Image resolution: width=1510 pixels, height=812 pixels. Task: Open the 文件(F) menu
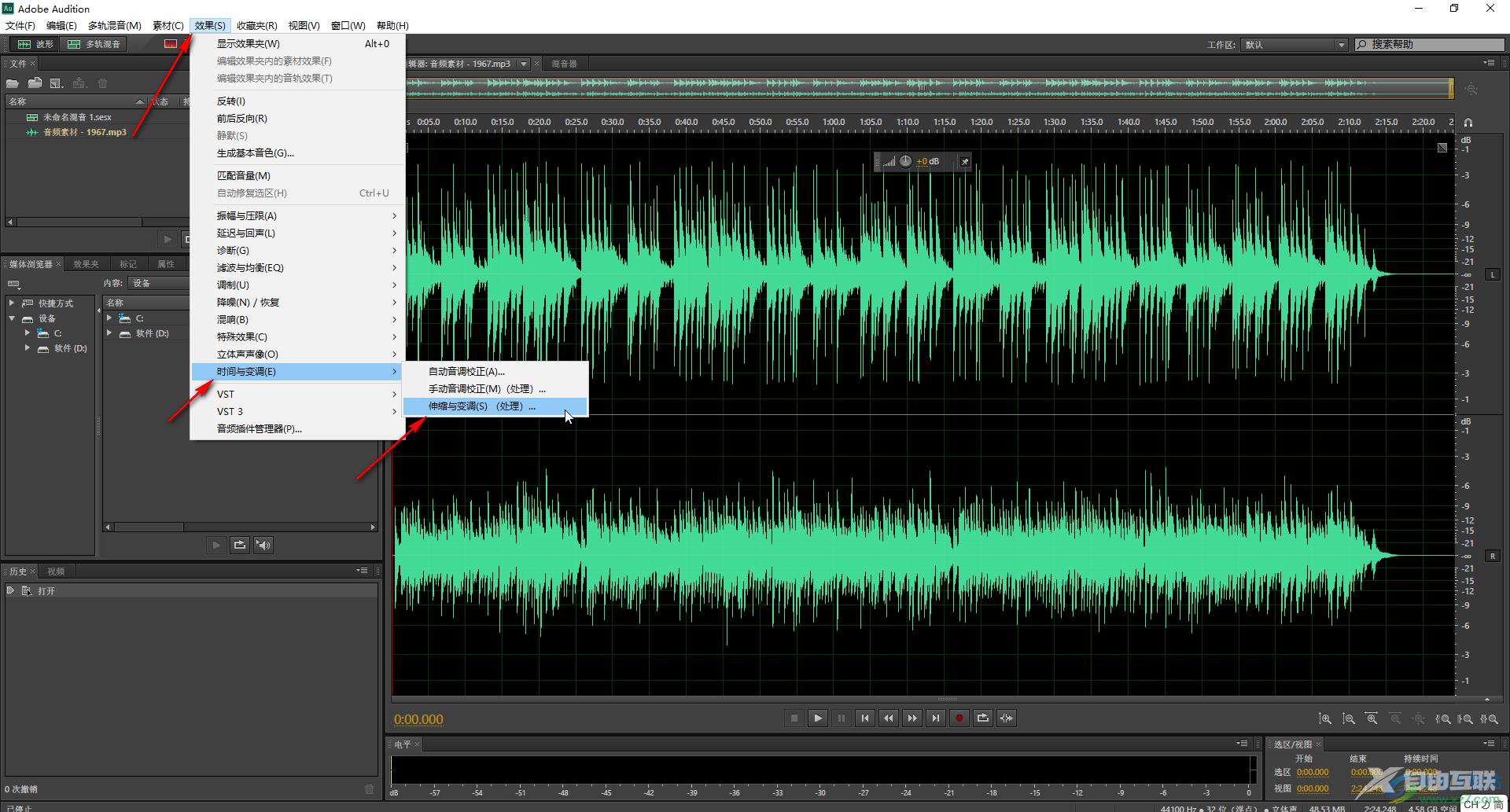coord(20,25)
